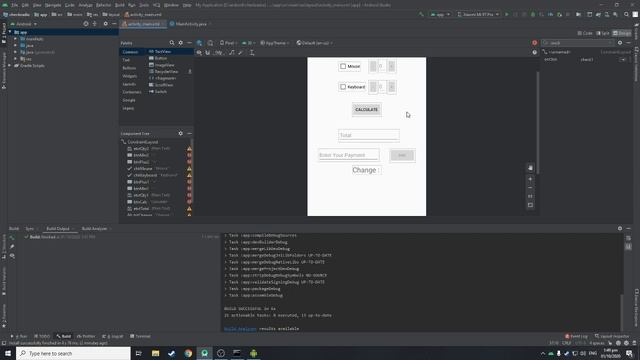Viewport: 640px width, 360px height.
Task: Click the infer constraints wand icon
Action: pyautogui.click(x=241, y=53)
